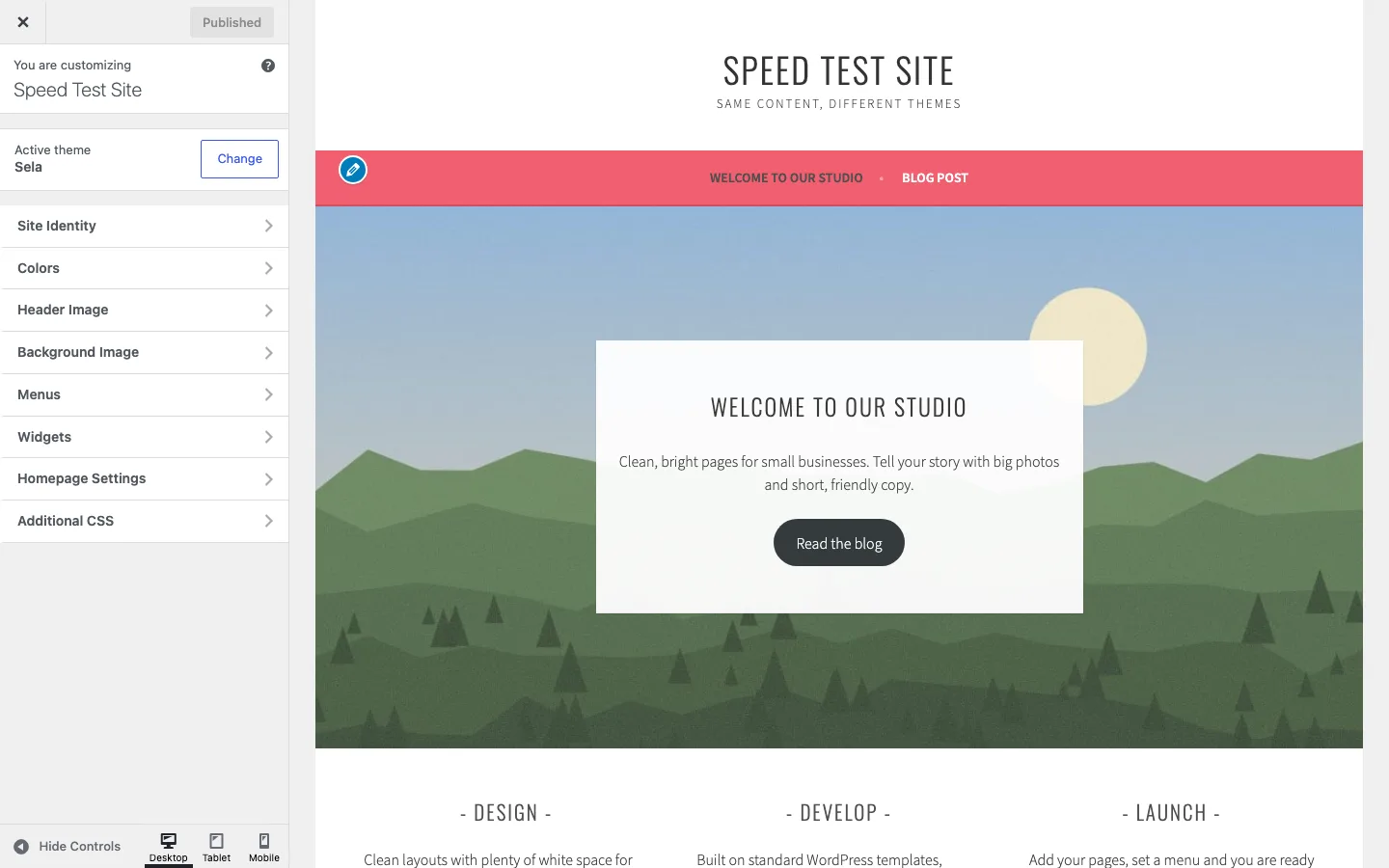1389x868 pixels.
Task: Click the Launch column heading
Action: pyautogui.click(x=1171, y=813)
